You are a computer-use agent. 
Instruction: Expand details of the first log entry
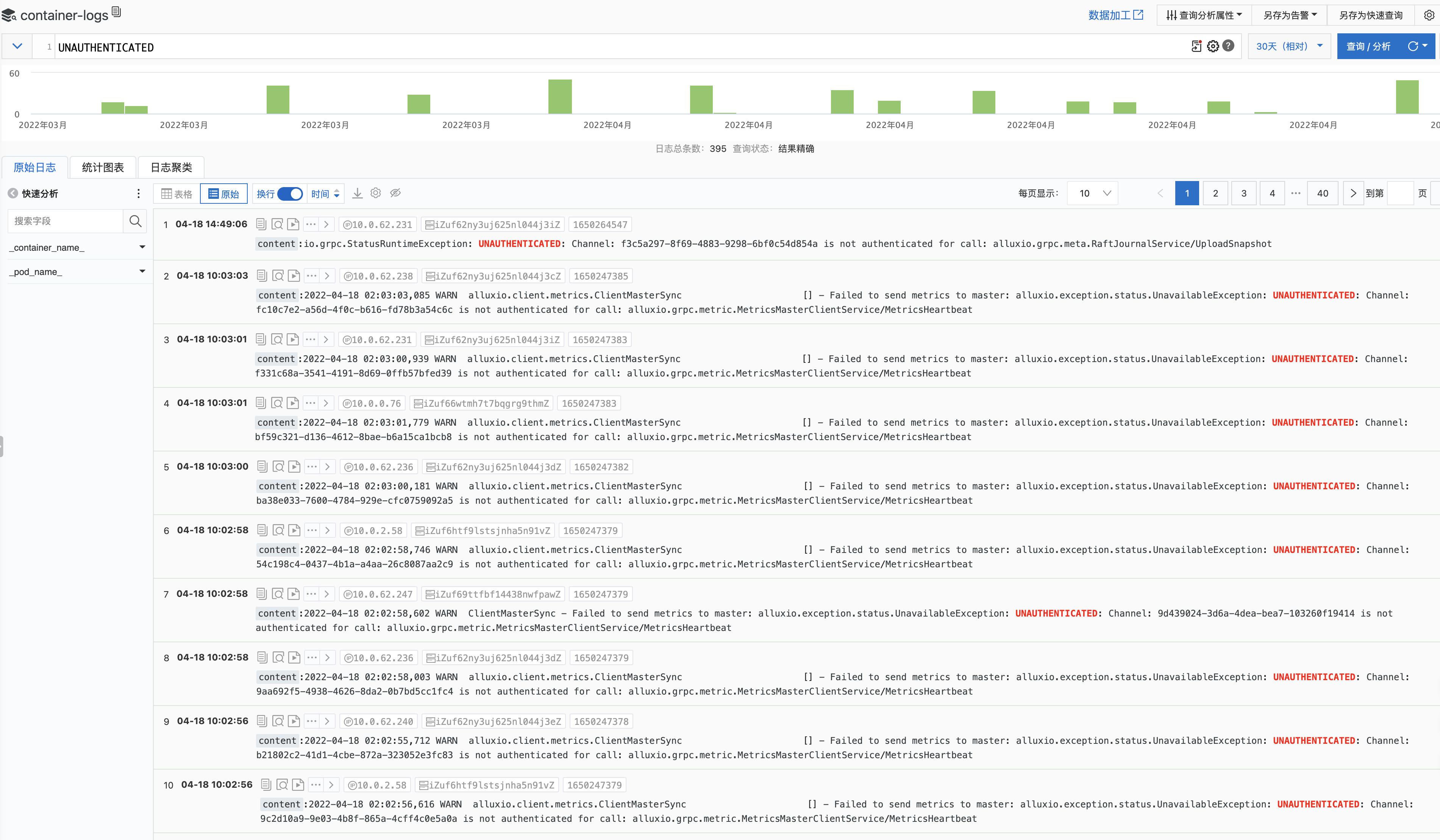click(326, 224)
